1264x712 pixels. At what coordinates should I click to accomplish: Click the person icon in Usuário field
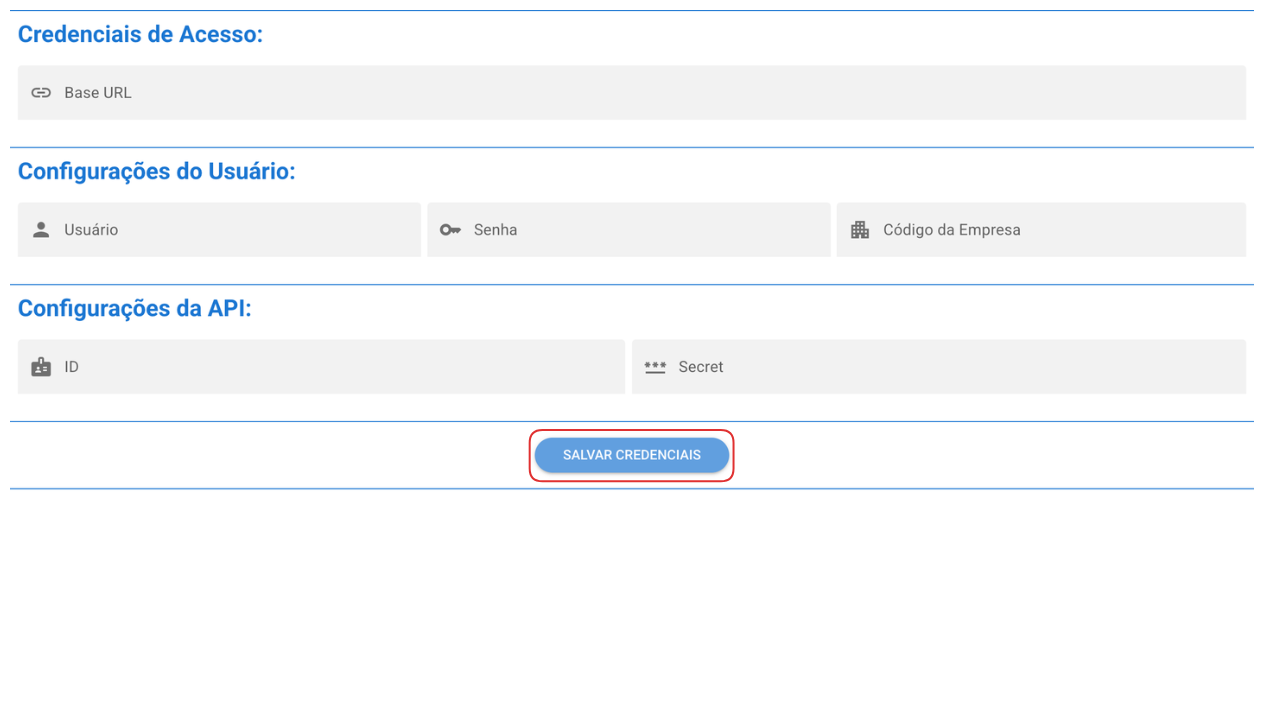tap(41, 230)
